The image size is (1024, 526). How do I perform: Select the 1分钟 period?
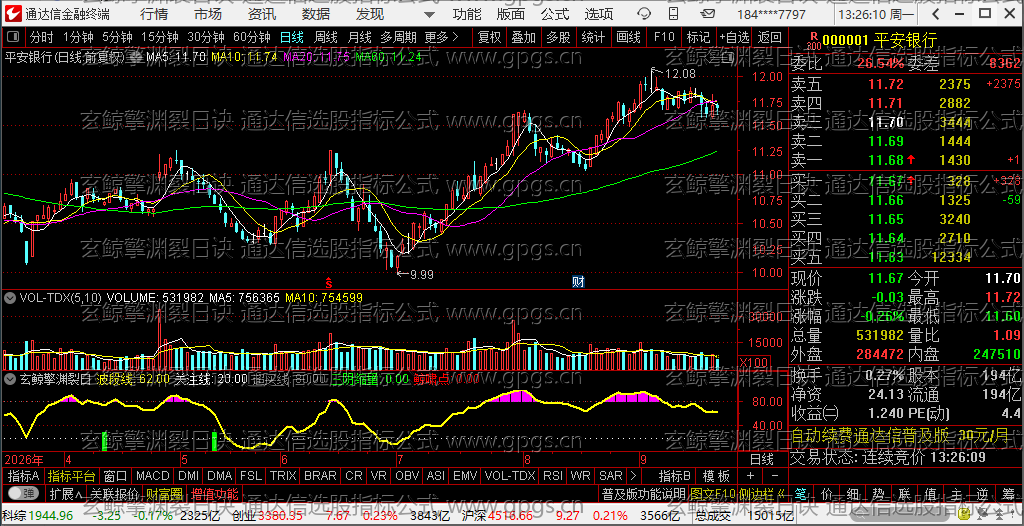(x=78, y=37)
